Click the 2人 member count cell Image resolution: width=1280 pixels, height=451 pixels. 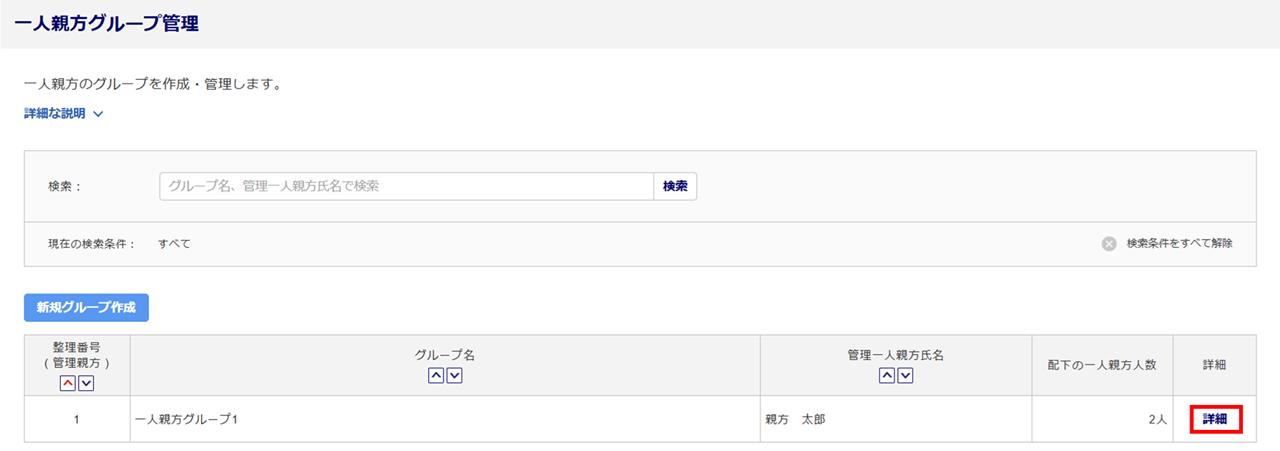click(x=1158, y=420)
